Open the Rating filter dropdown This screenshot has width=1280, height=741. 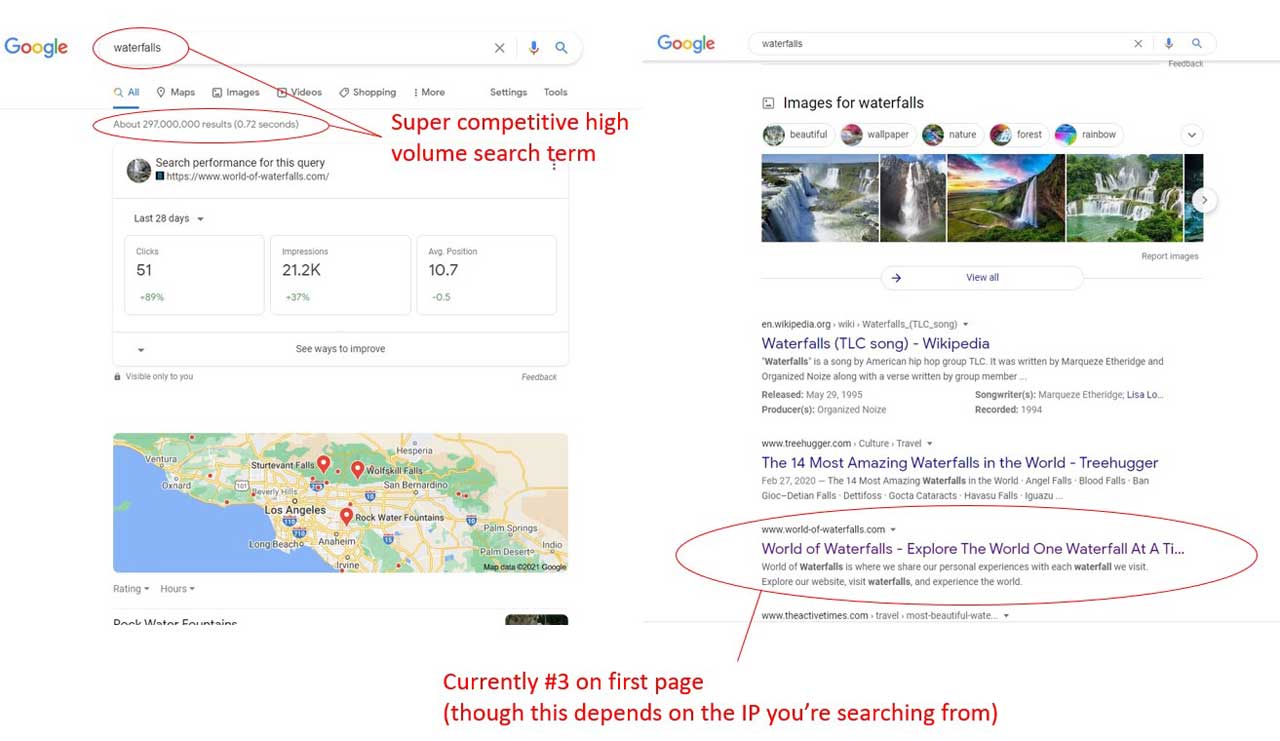pyautogui.click(x=131, y=589)
